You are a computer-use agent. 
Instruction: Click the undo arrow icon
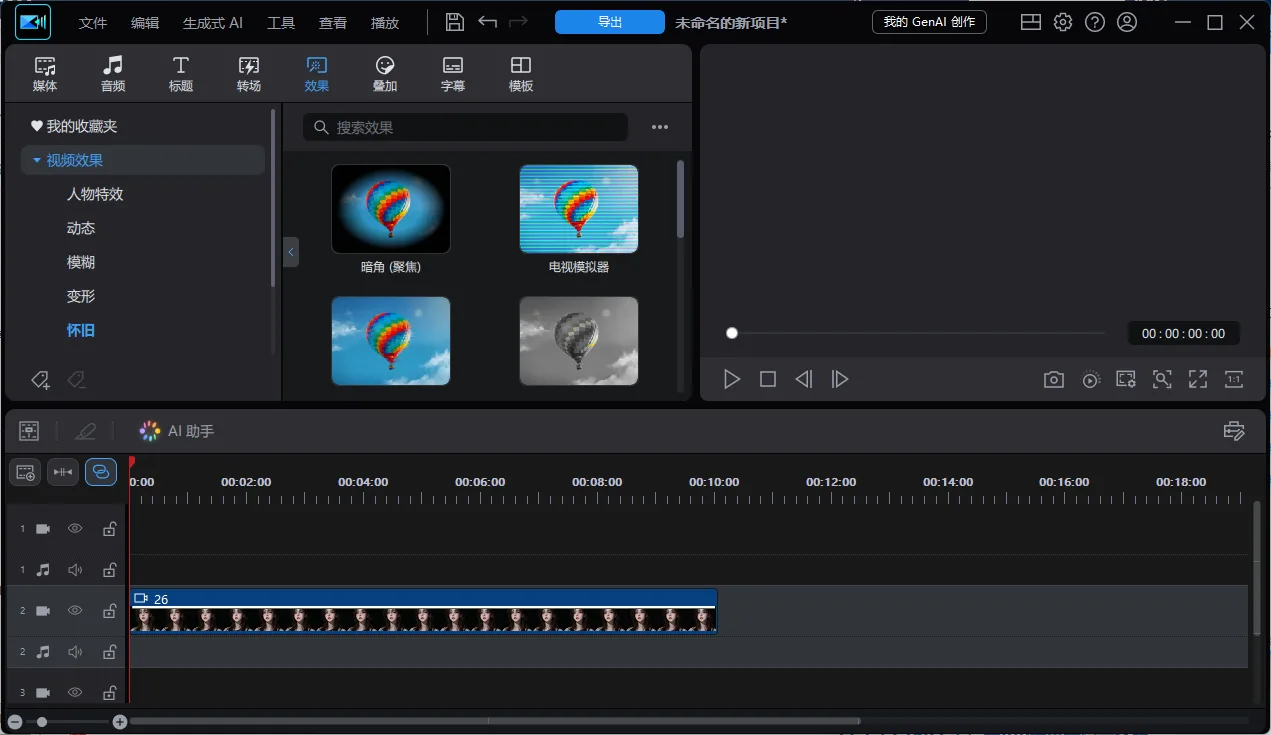point(487,22)
